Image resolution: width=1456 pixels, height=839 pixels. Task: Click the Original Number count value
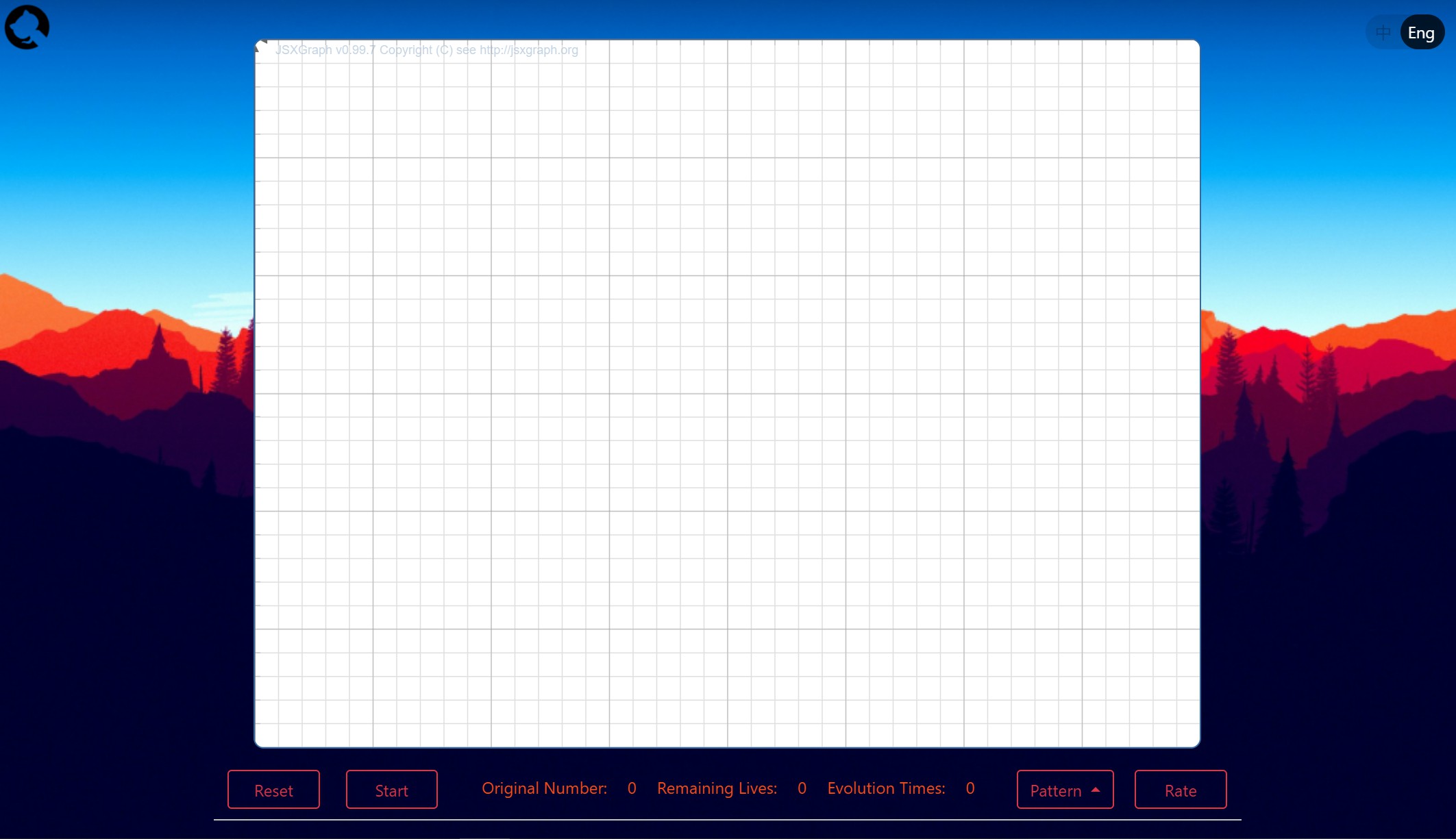632,788
